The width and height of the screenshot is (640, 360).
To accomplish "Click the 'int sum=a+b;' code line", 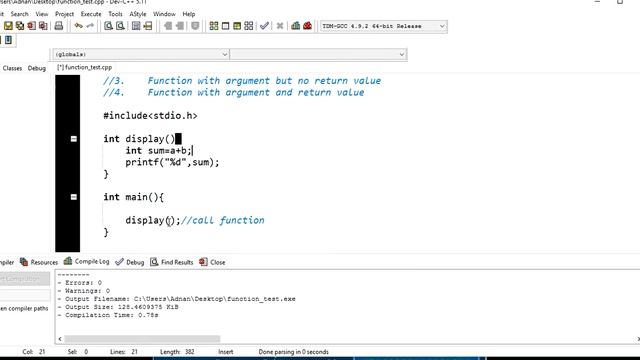I will [158, 151].
